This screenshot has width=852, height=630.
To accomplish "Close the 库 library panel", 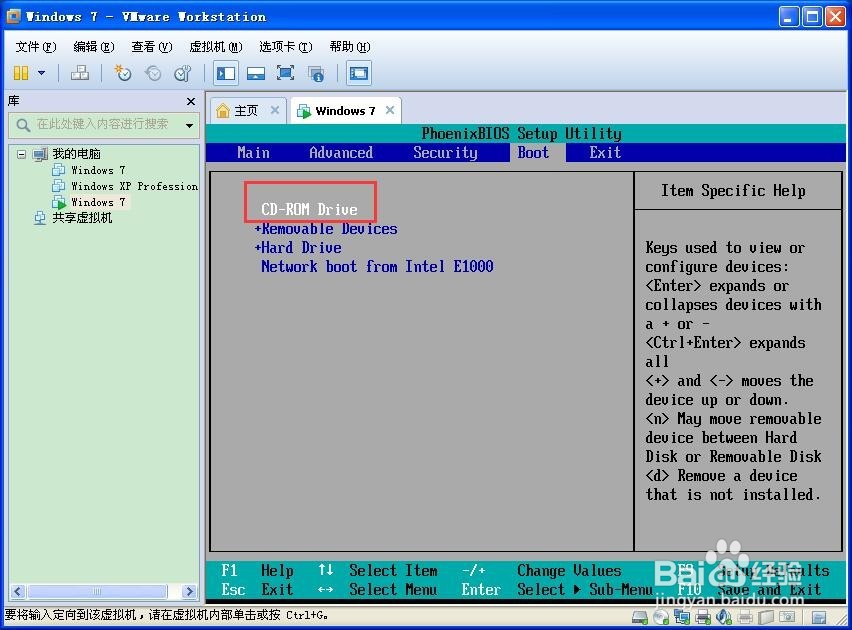I will (x=191, y=101).
